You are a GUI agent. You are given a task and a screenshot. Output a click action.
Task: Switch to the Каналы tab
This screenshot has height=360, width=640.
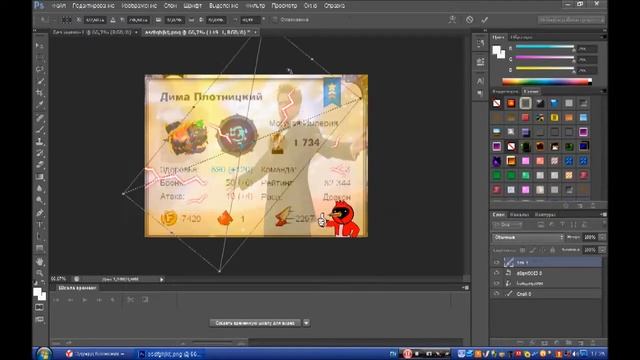pyautogui.click(x=519, y=214)
